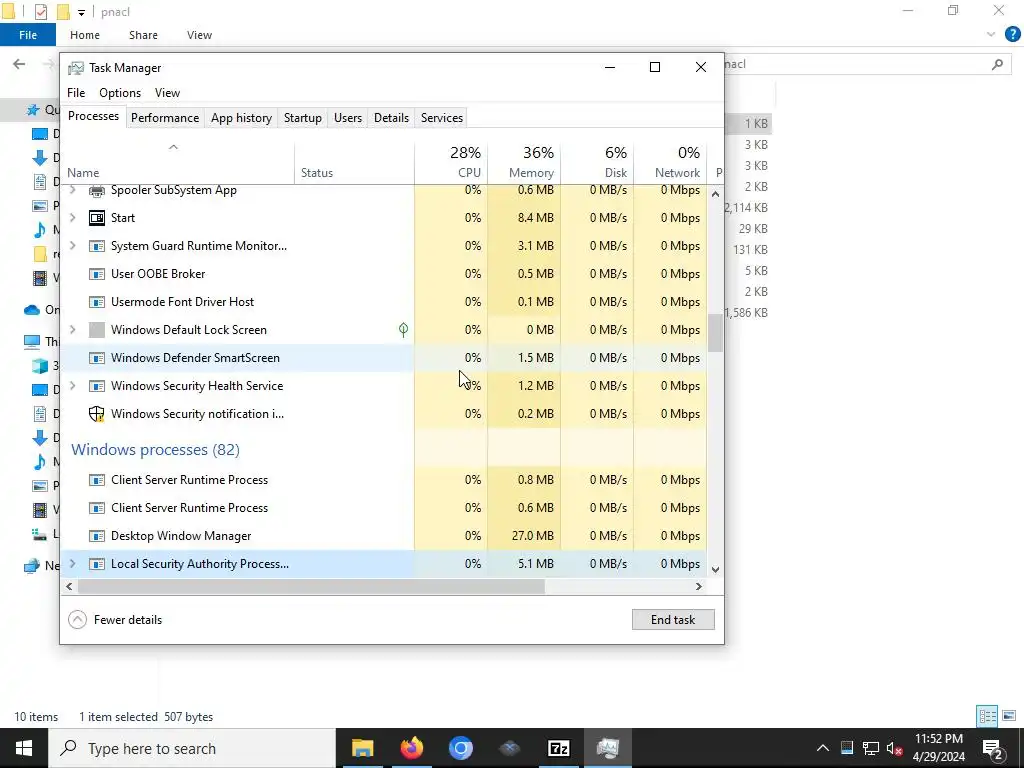This screenshot has height=768, width=1024.
Task: Click the File Explorer help question mark icon
Action: (1012, 35)
